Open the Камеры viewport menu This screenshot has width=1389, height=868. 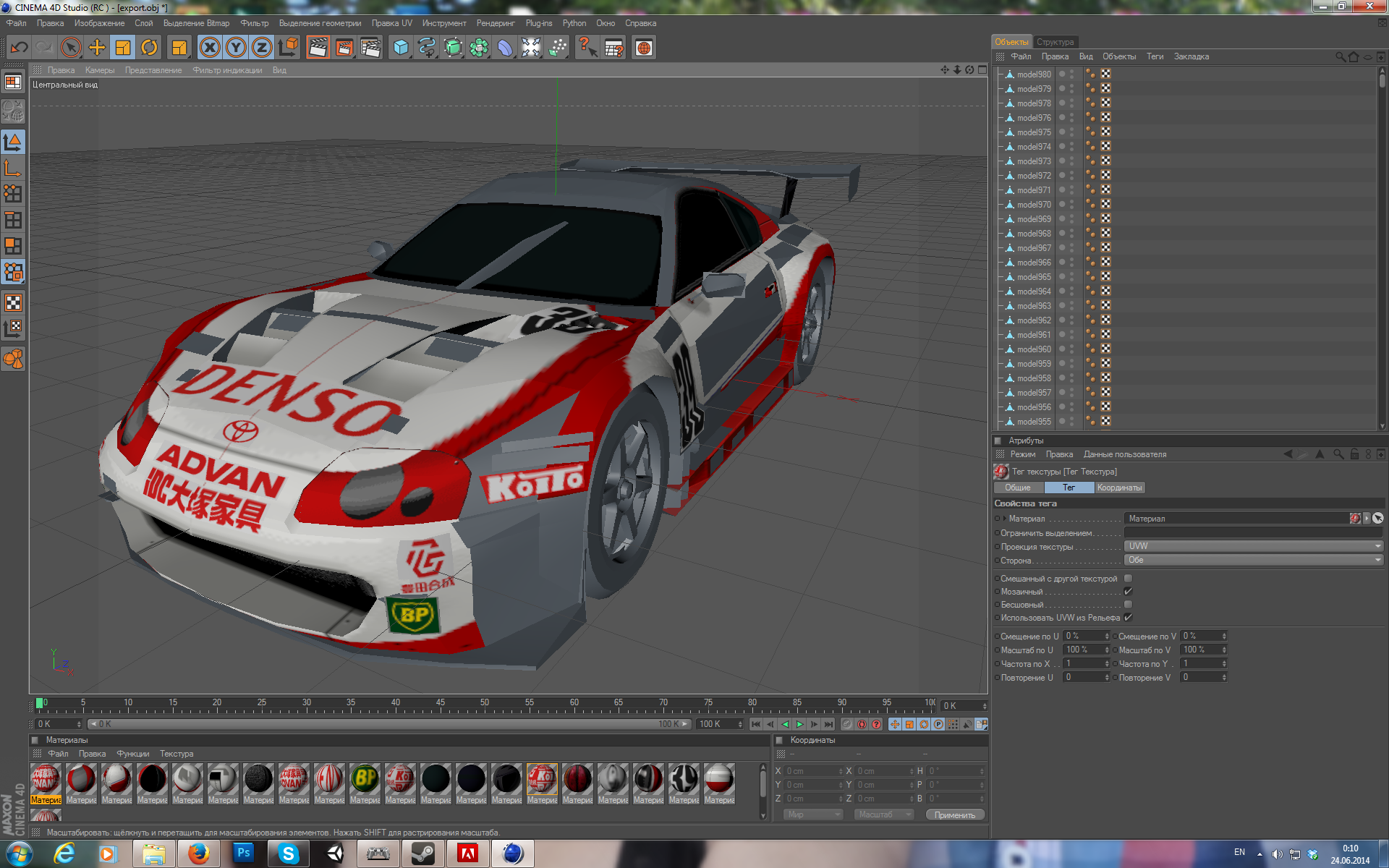coord(100,70)
